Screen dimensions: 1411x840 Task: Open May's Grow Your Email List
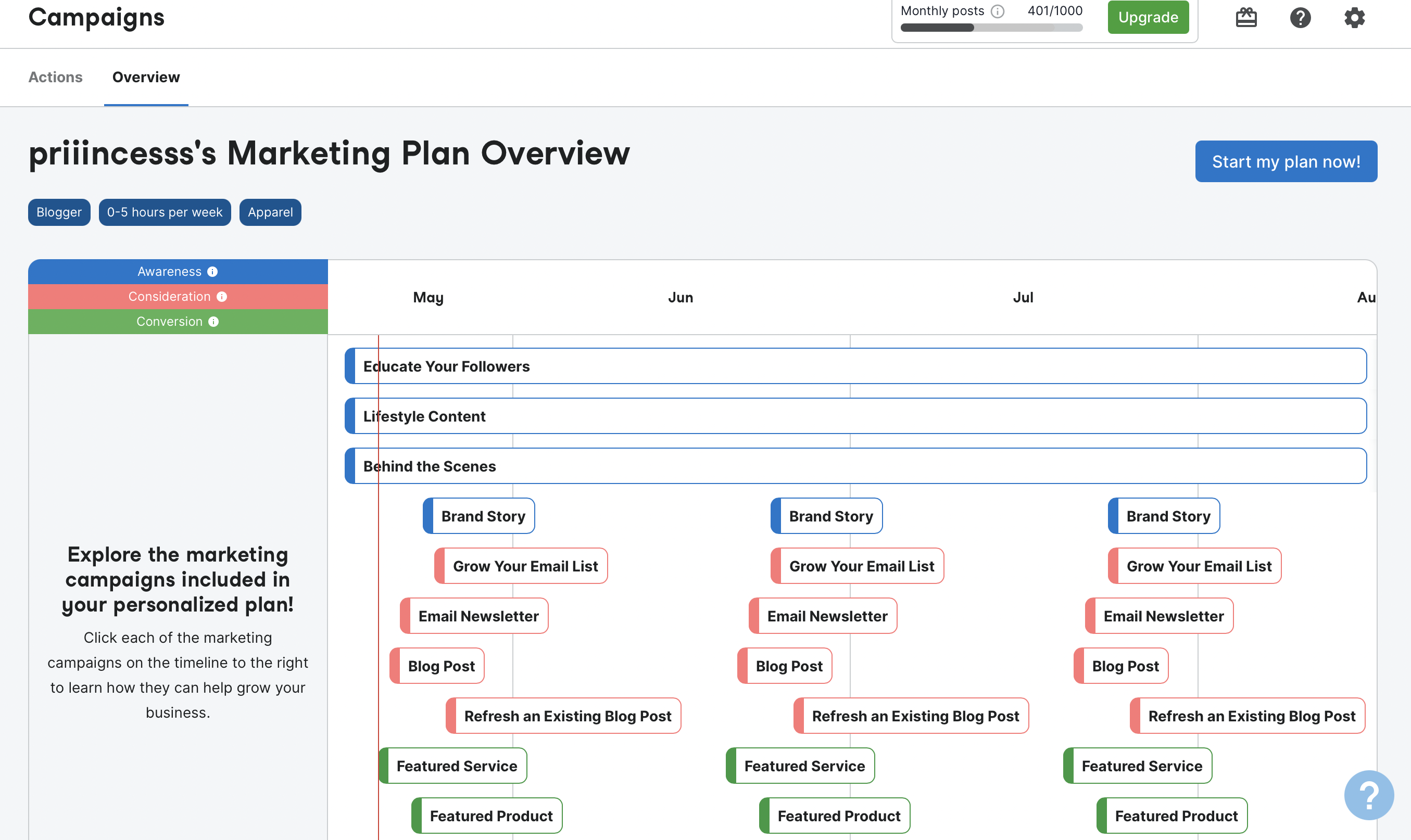pos(521,566)
